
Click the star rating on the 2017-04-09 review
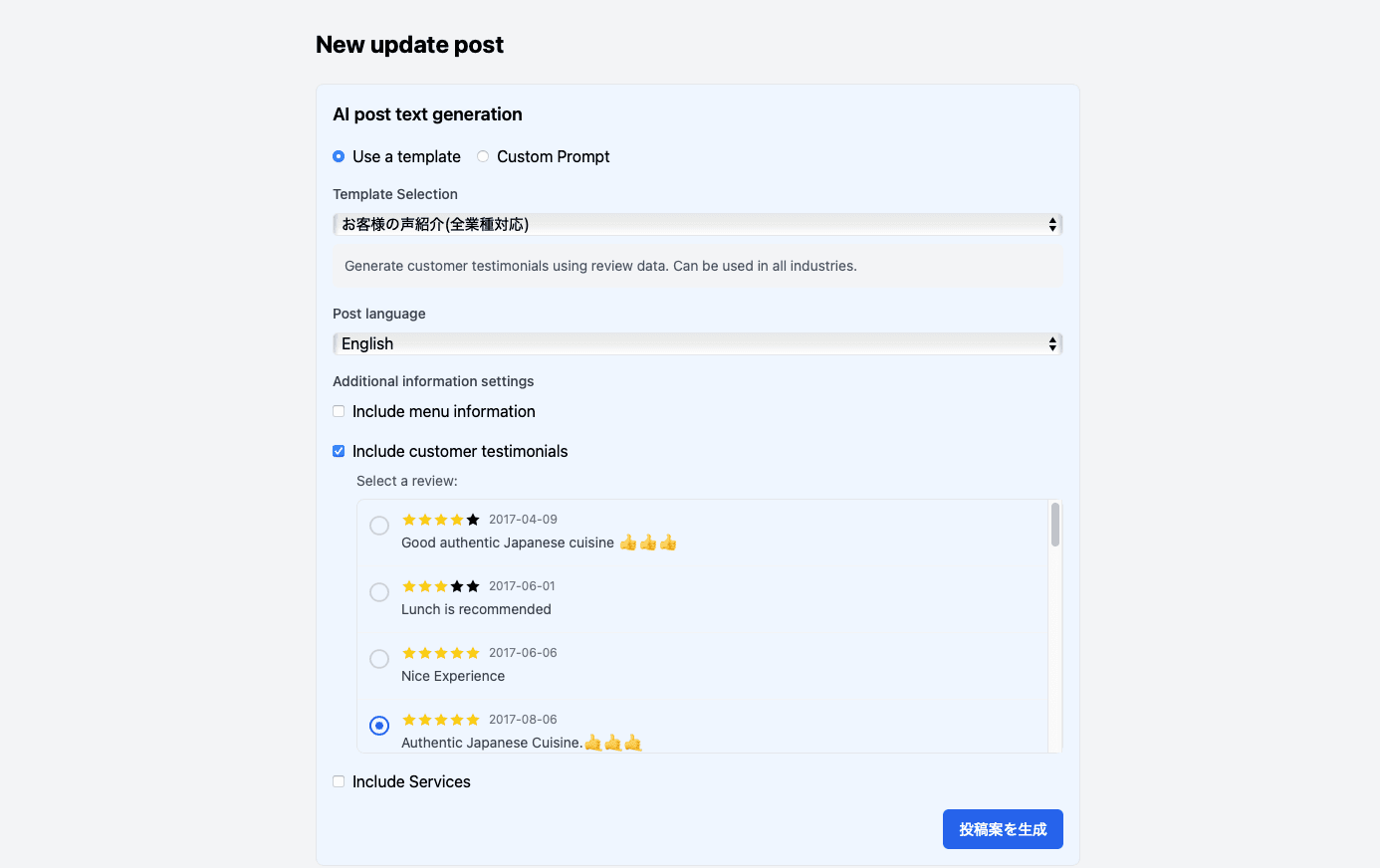pyautogui.click(x=440, y=519)
